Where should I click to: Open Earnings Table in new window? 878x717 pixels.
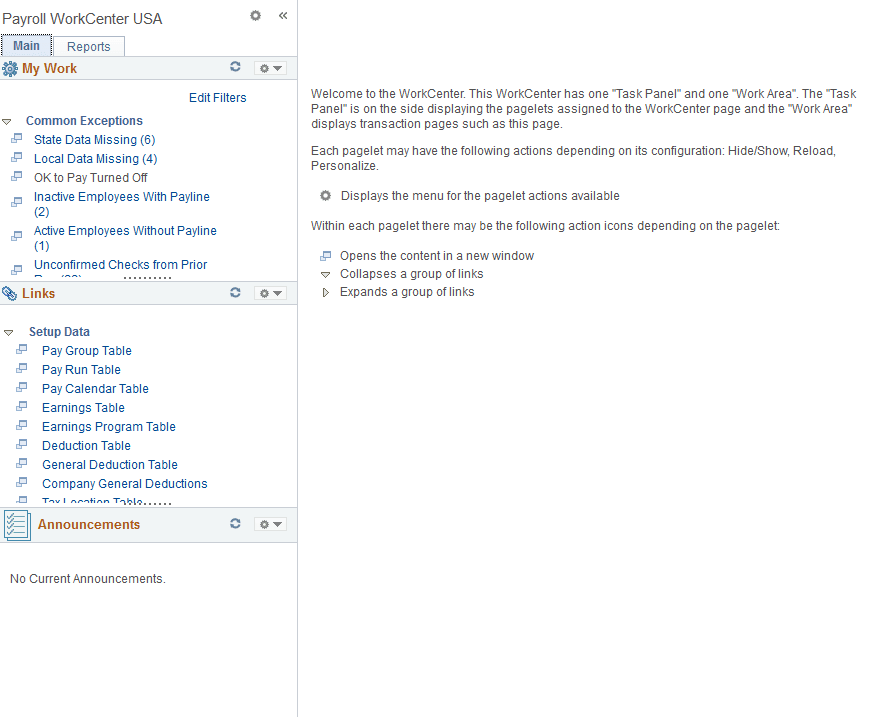tap(20, 407)
